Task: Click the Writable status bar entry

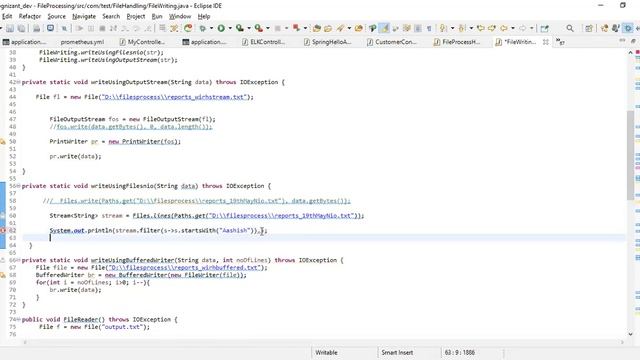Action: coord(326,352)
